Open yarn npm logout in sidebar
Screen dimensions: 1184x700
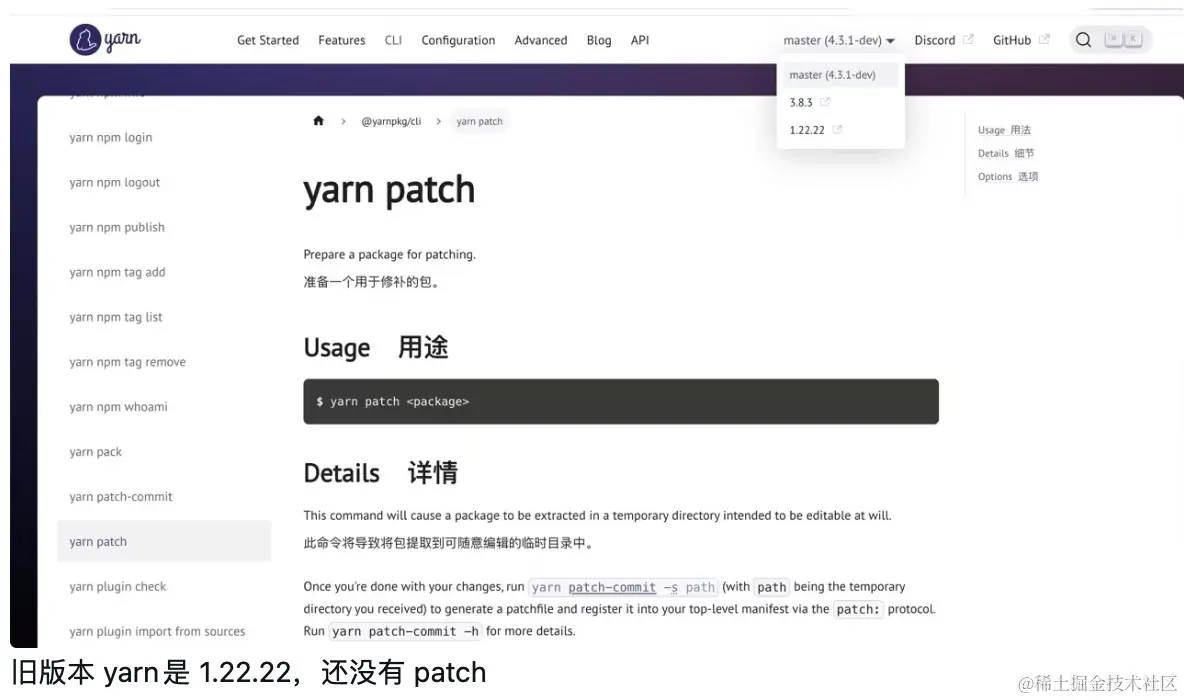click(115, 182)
